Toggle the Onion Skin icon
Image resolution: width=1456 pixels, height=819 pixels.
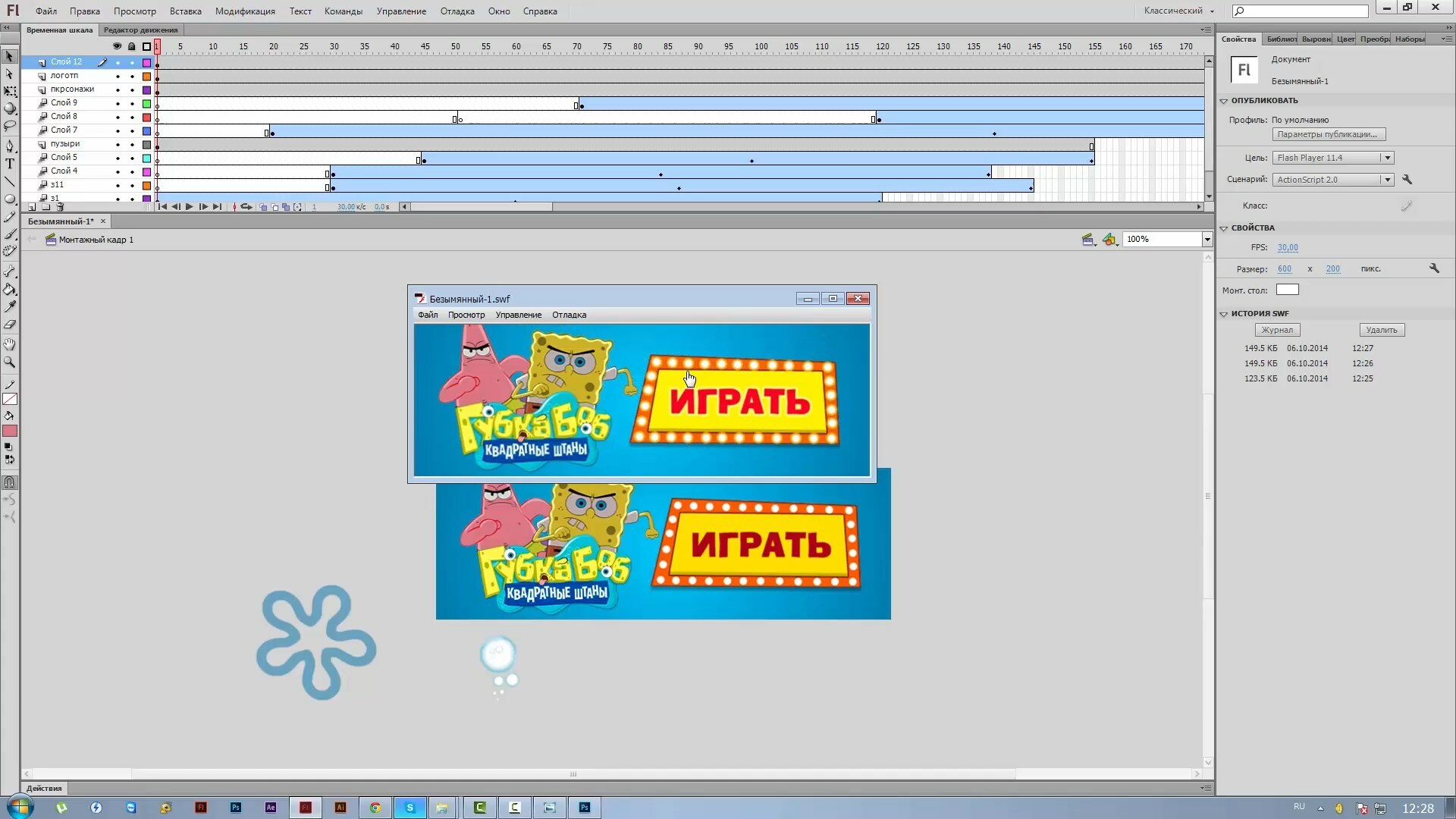[263, 207]
